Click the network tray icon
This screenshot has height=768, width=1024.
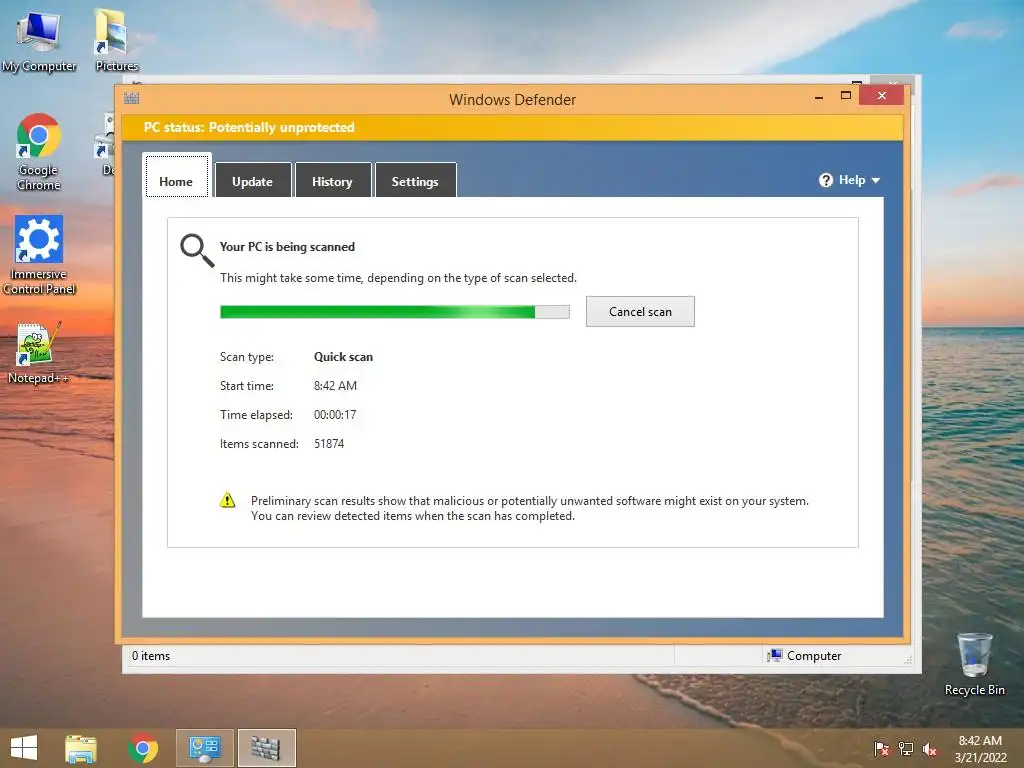click(906, 748)
